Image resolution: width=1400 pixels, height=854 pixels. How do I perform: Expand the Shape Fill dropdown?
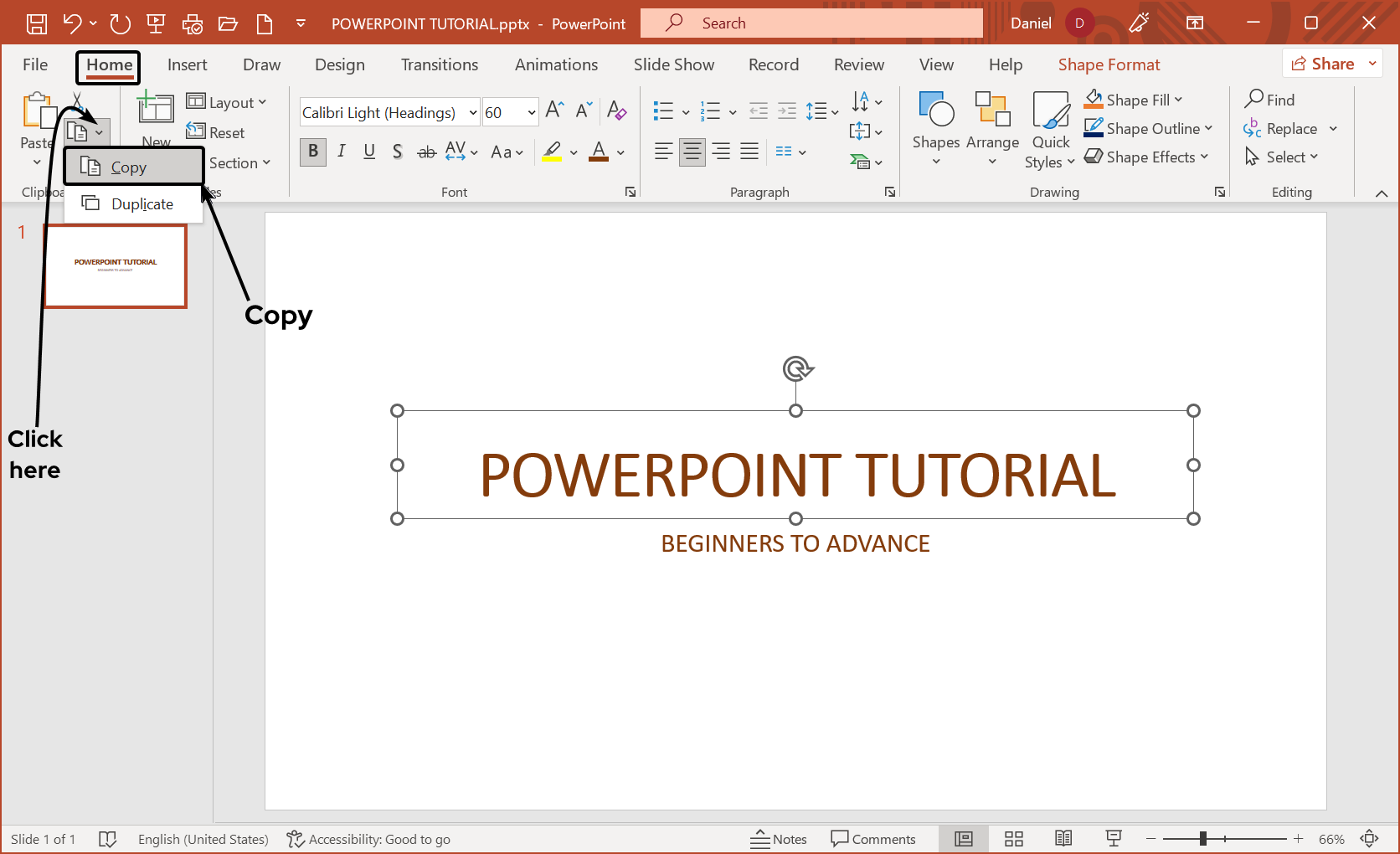[x=1179, y=100]
